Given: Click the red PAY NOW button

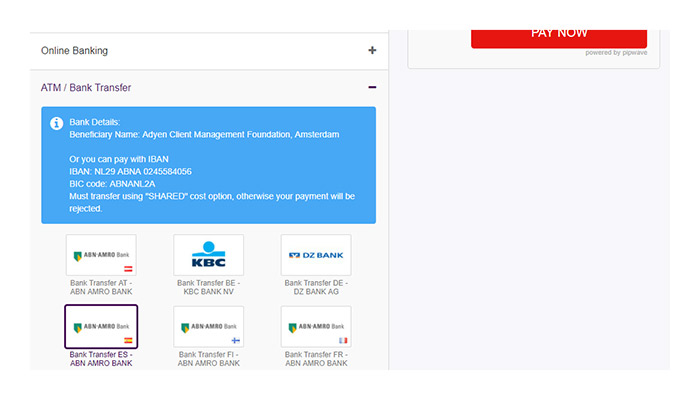Looking at the screenshot, I should 559,38.
